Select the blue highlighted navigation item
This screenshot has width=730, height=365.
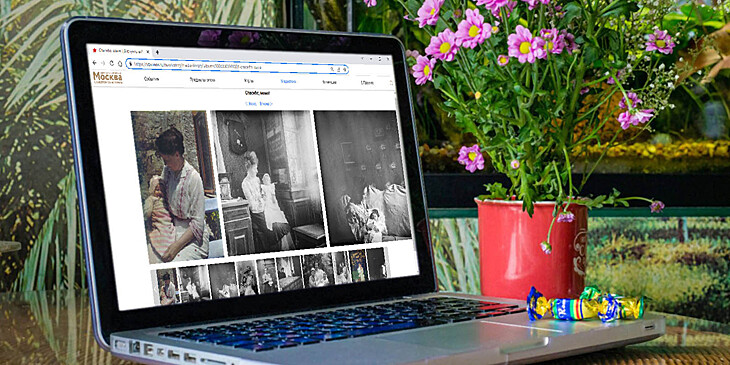click(288, 81)
